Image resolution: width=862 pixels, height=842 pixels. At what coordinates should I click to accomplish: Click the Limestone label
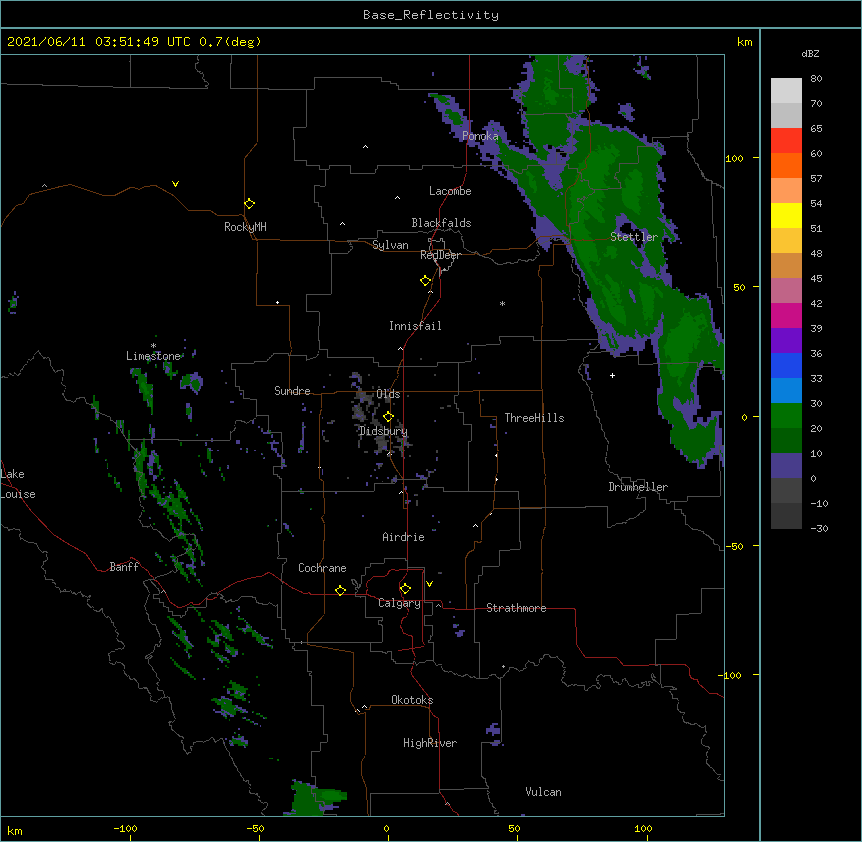tap(153, 356)
